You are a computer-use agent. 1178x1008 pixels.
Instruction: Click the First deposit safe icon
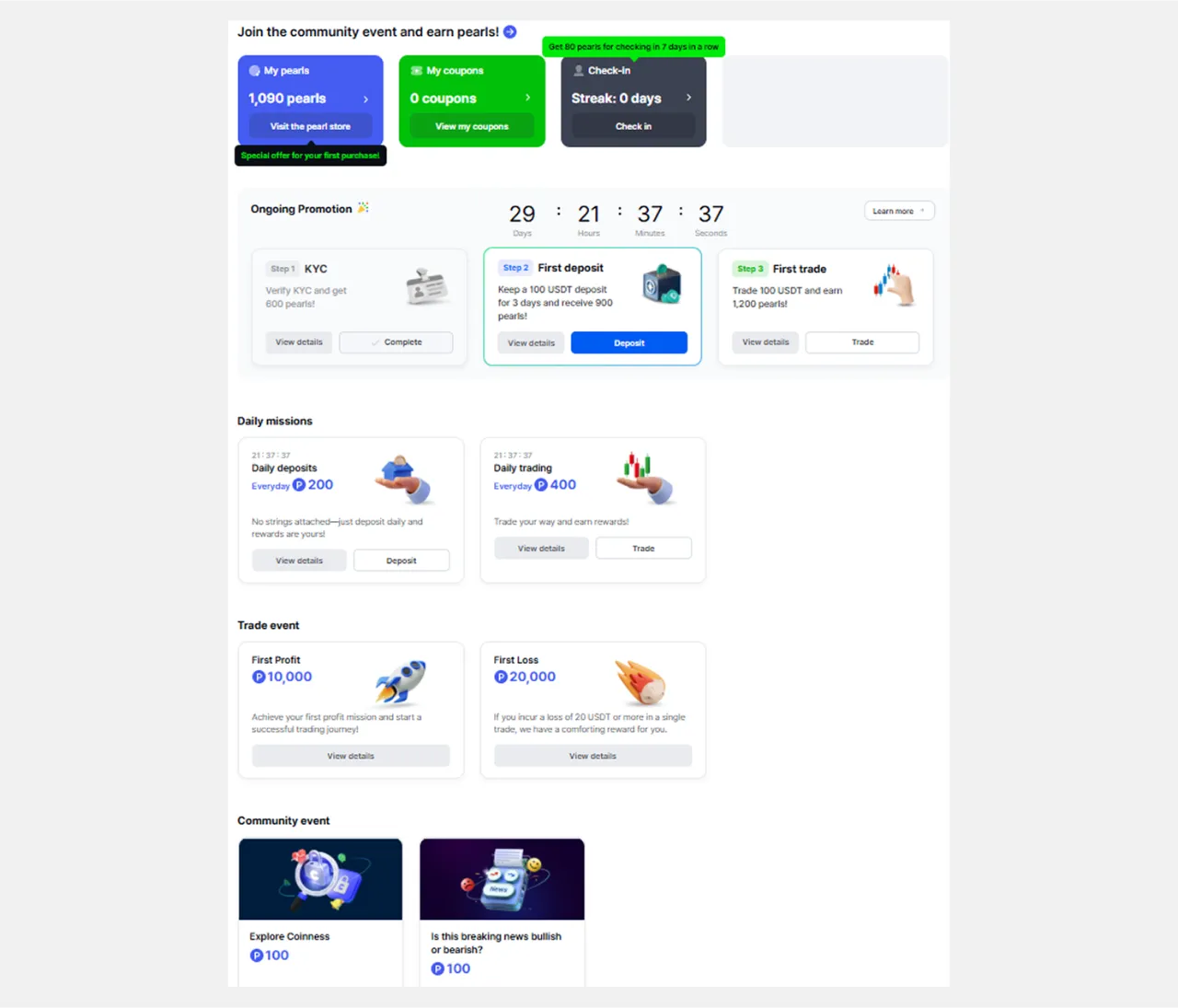661,285
